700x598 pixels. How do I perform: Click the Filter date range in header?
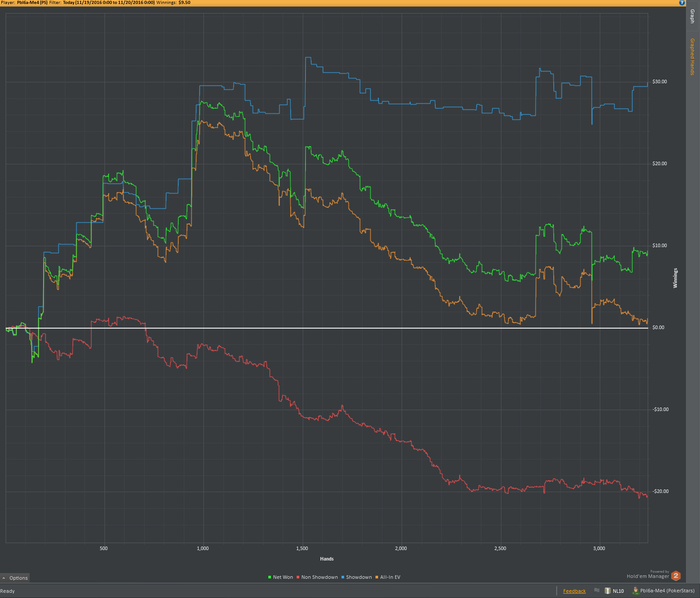tap(108, 3)
